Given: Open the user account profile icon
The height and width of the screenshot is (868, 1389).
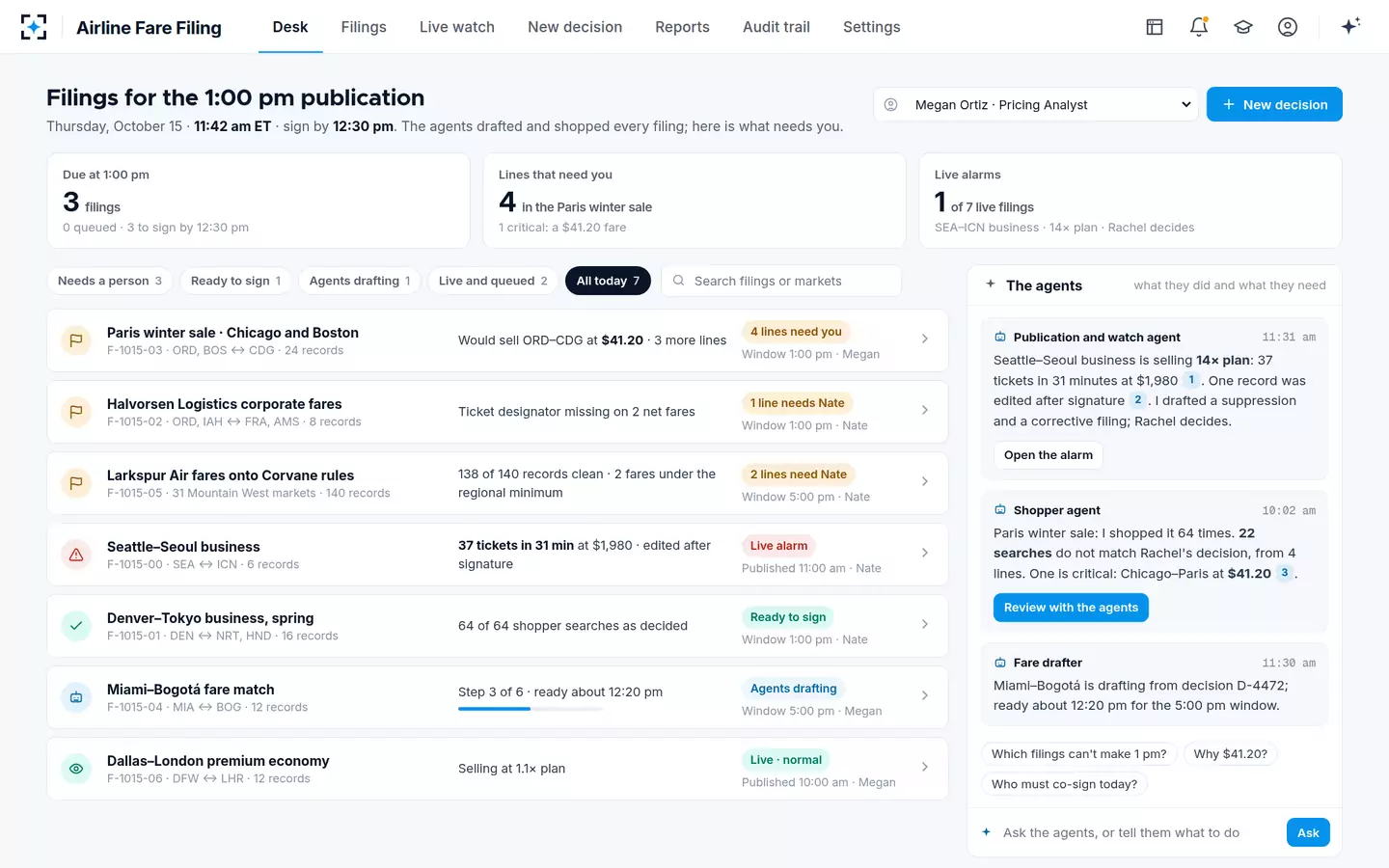Looking at the screenshot, I should [x=1288, y=27].
